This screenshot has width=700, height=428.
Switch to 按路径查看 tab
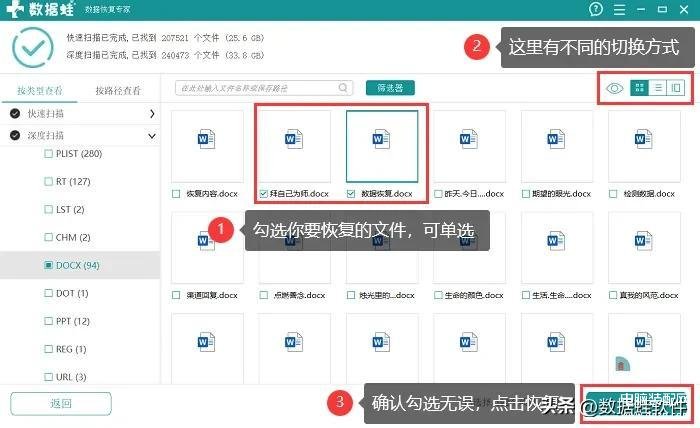click(x=118, y=91)
